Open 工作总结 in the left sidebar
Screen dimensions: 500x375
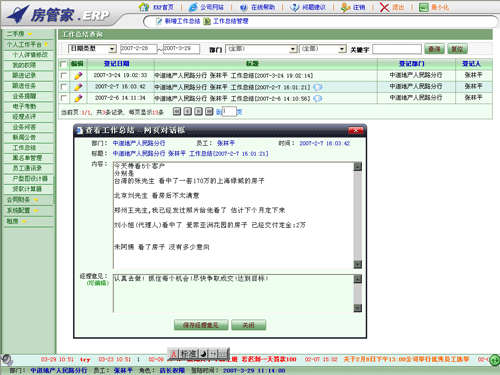pos(24,148)
